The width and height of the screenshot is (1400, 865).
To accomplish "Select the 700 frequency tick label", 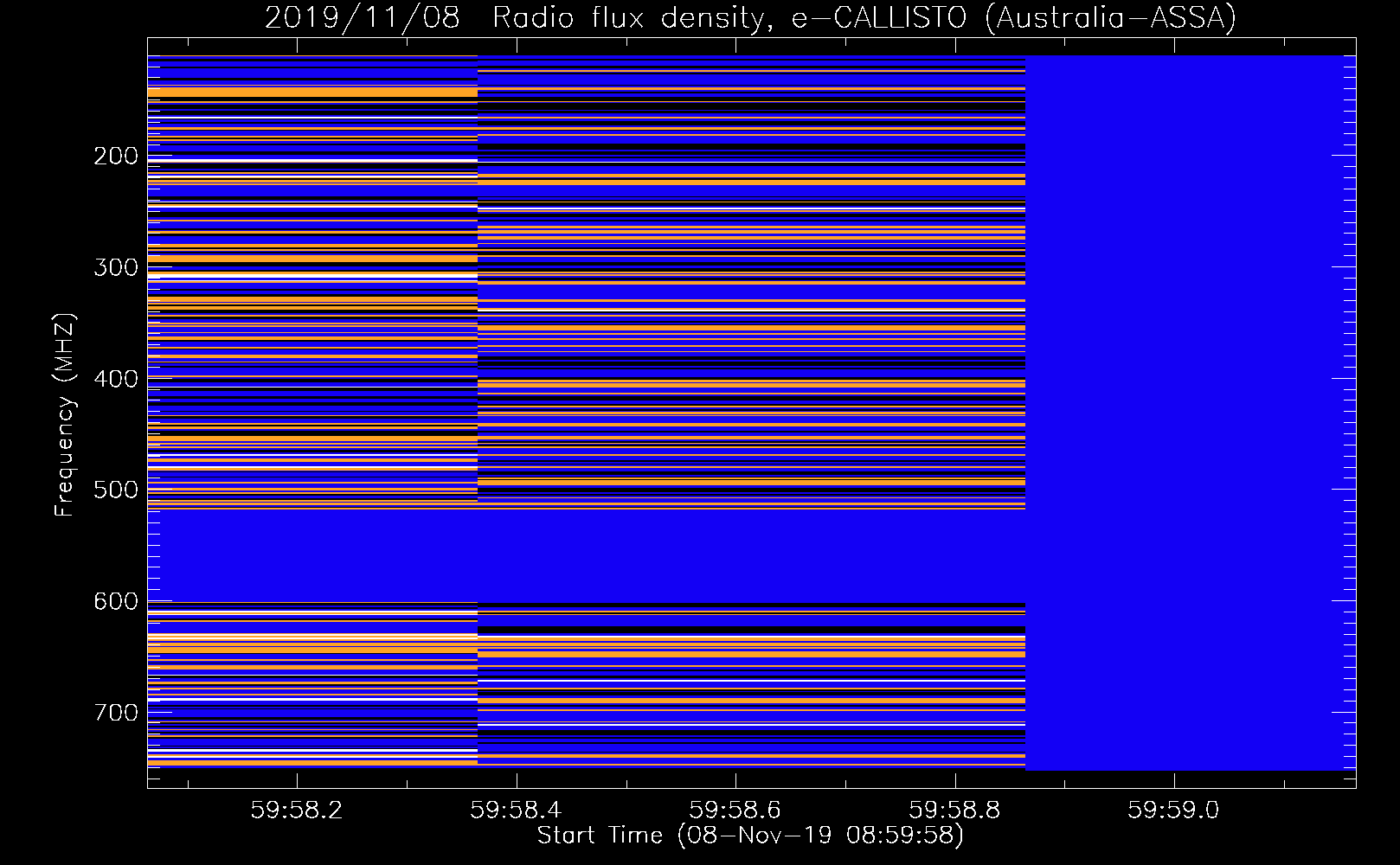I will coord(116,713).
